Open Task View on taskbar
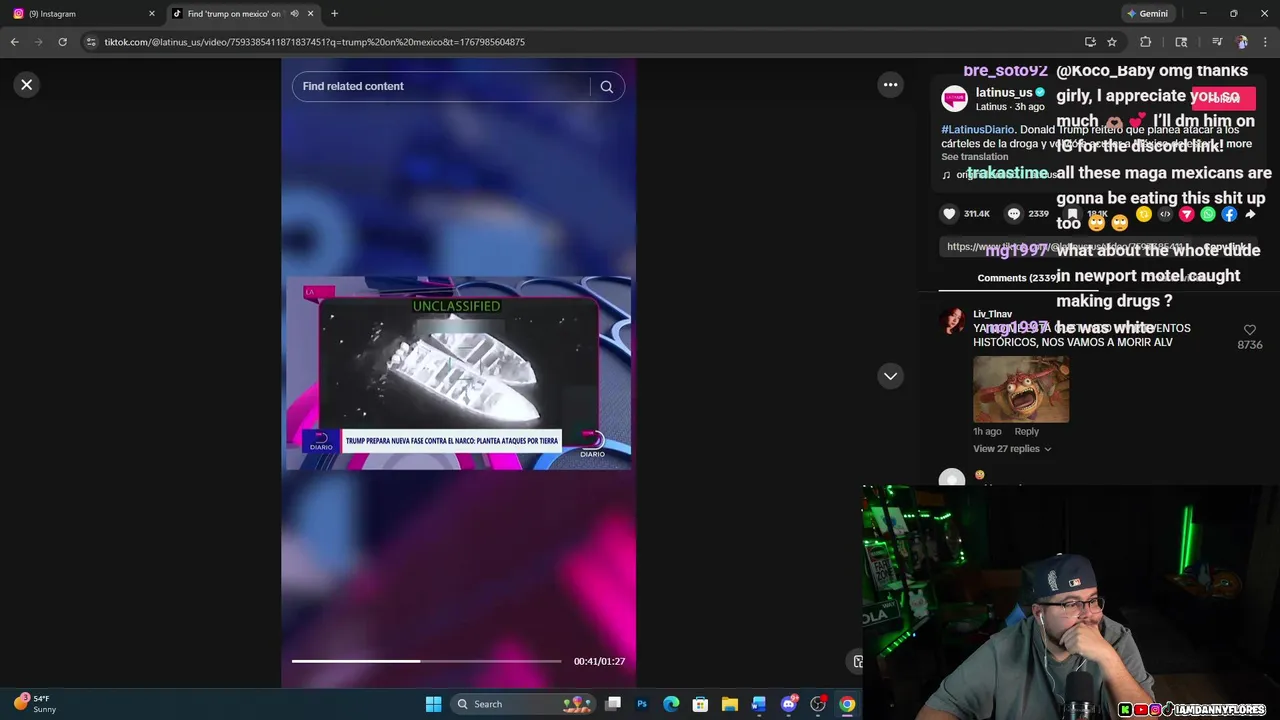Screen dimensions: 1280x720 pos(613,704)
